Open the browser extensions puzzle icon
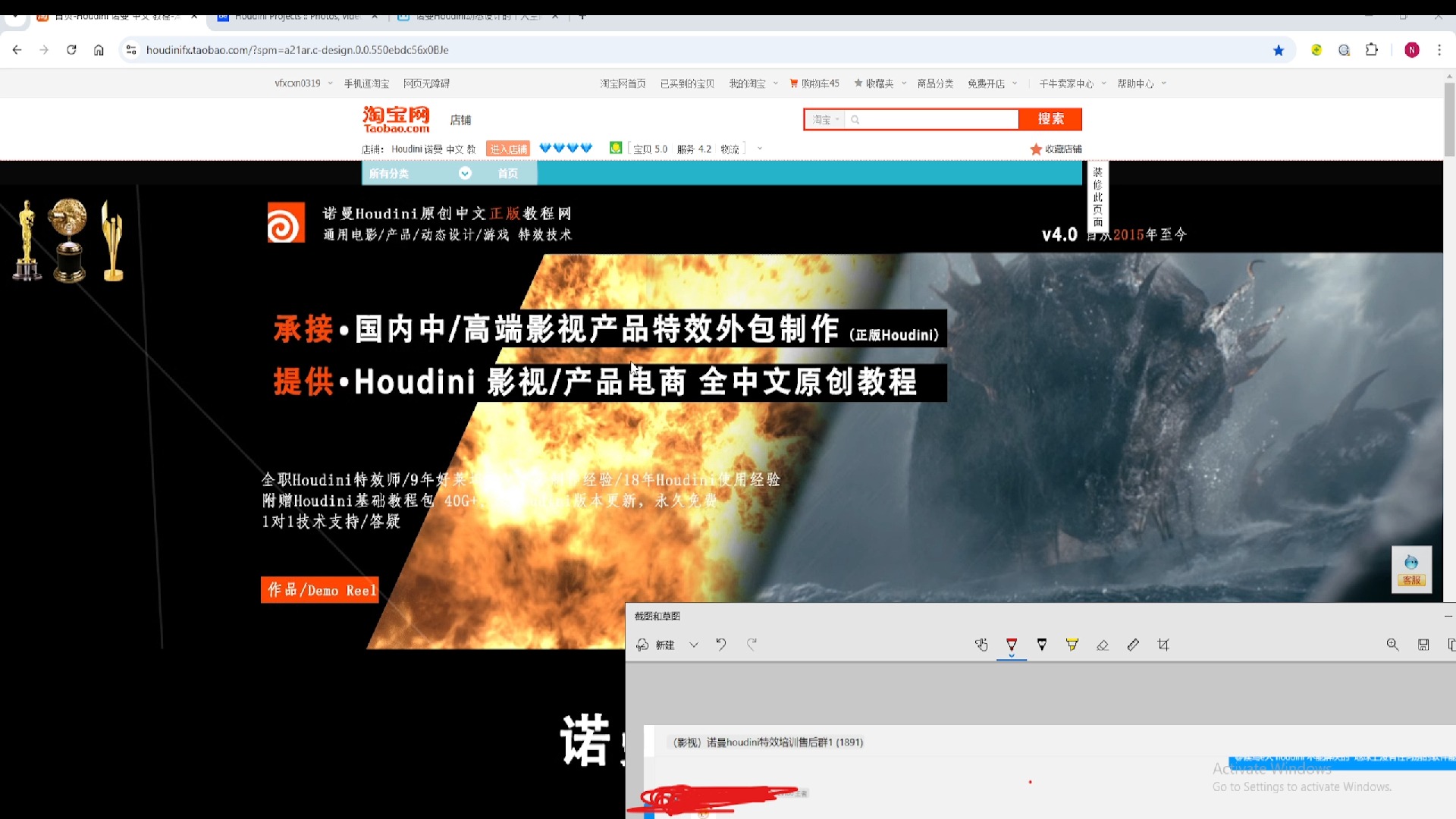Image resolution: width=1456 pixels, height=819 pixels. pos(1371,50)
